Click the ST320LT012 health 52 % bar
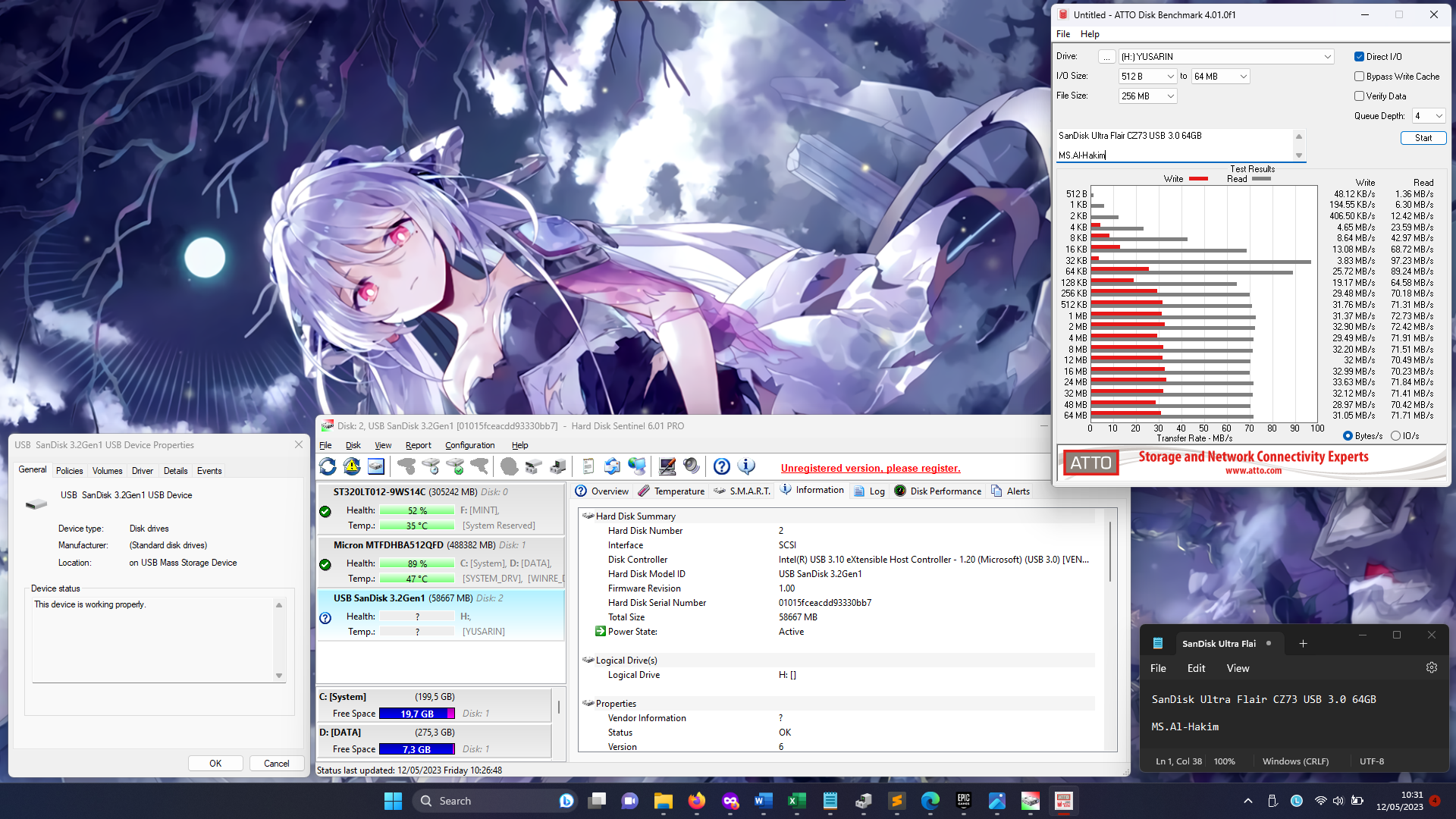This screenshot has width=1456, height=819. (417, 510)
